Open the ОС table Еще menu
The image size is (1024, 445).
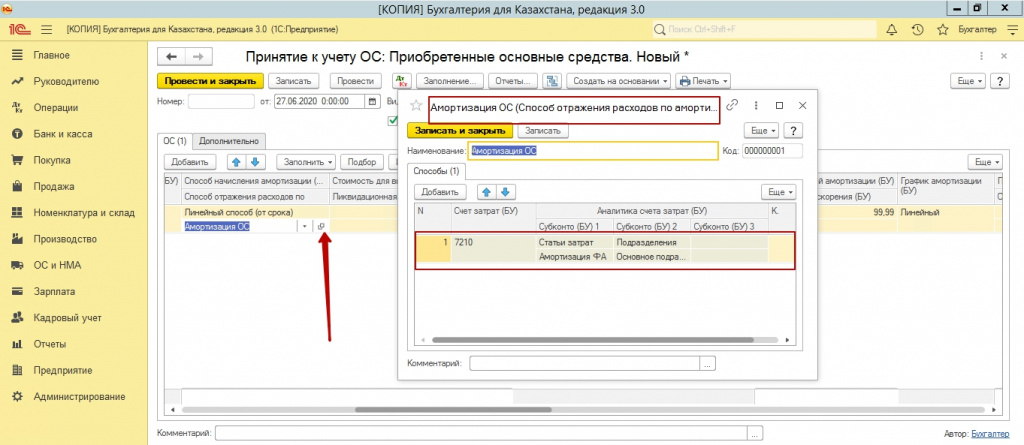click(x=985, y=161)
